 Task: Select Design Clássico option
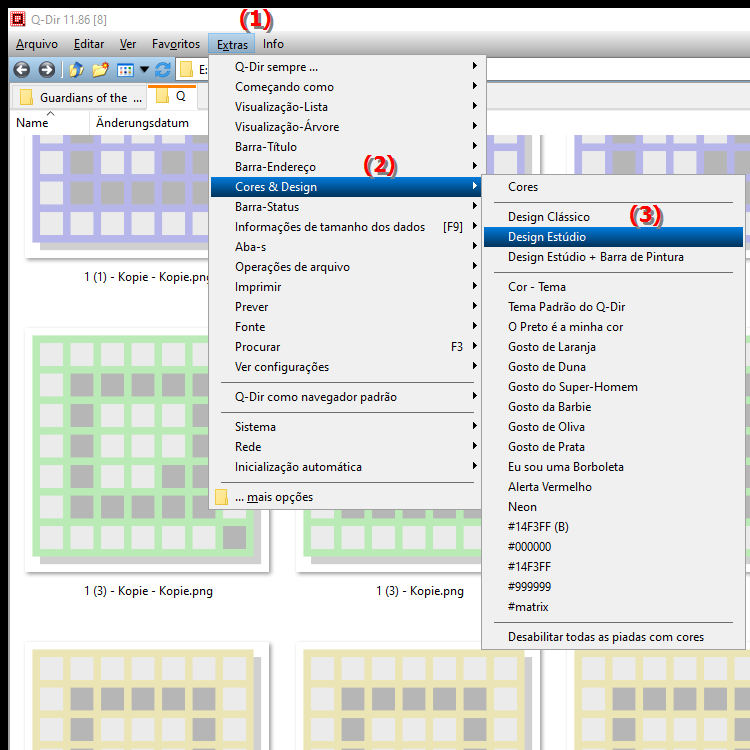[613, 217]
